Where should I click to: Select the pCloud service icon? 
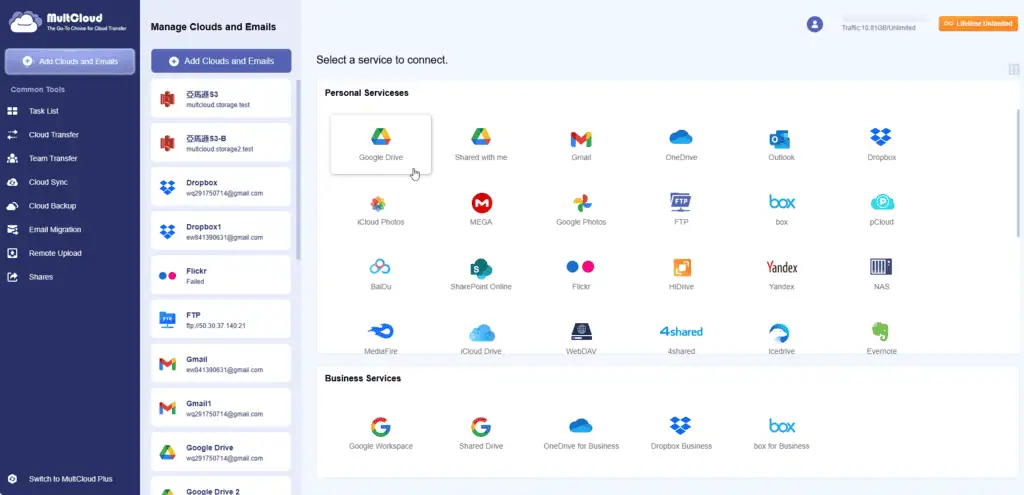click(882, 203)
